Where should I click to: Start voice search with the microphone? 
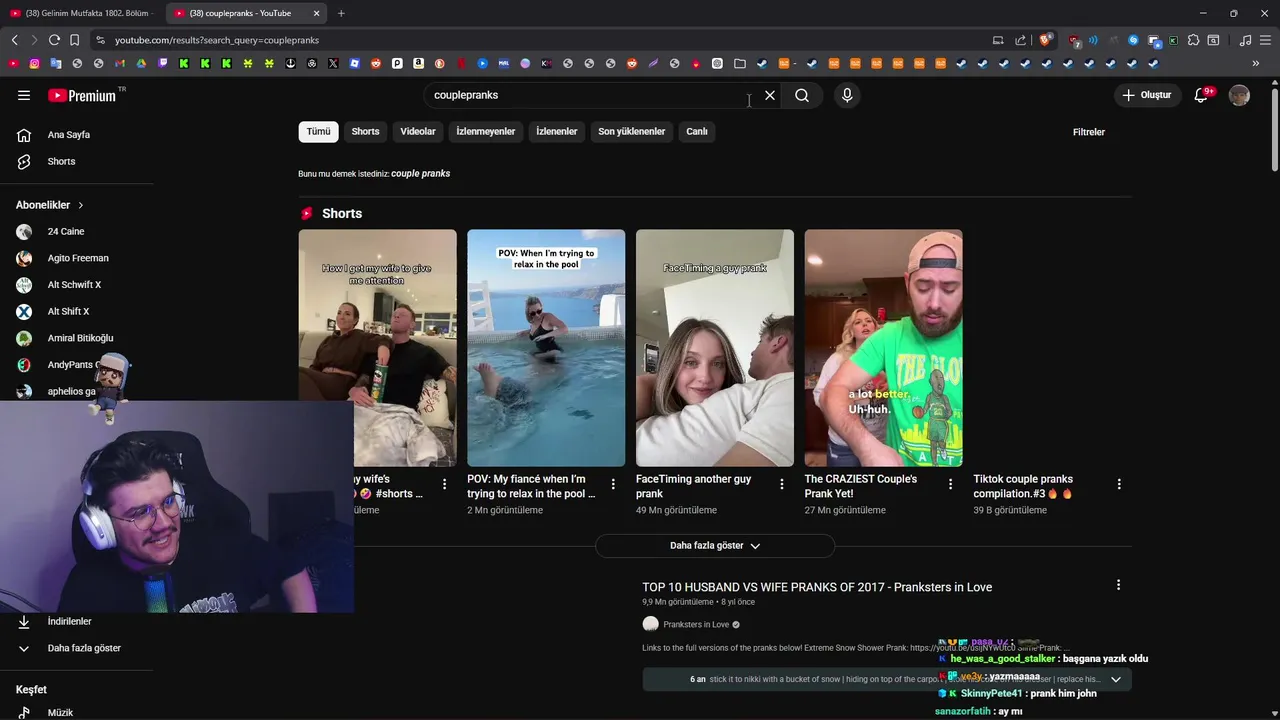[x=847, y=95]
